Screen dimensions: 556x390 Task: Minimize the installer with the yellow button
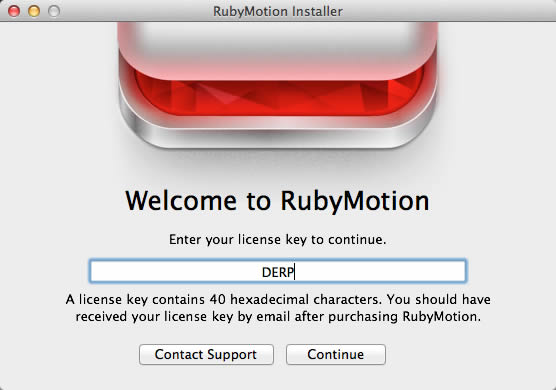tap(34, 11)
